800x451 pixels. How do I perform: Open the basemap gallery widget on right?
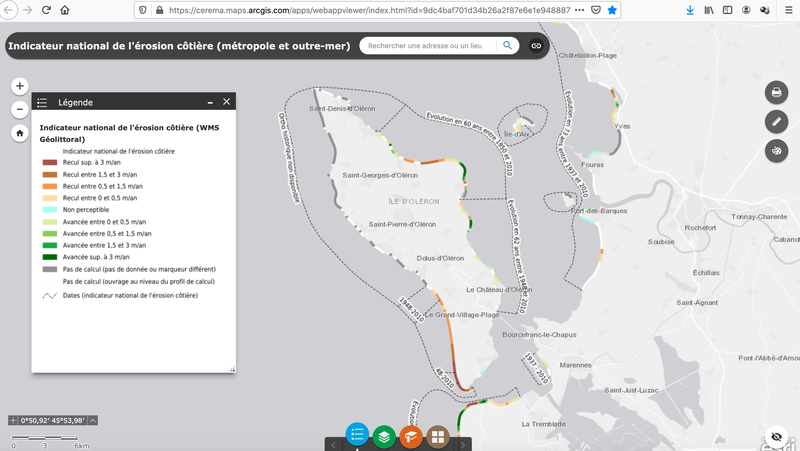(x=775, y=150)
